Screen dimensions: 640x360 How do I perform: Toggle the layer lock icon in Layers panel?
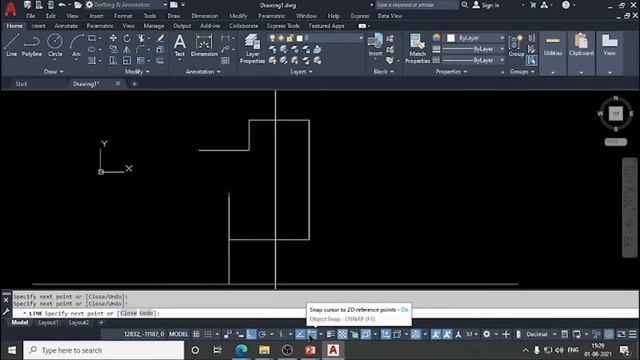(290, 38)
